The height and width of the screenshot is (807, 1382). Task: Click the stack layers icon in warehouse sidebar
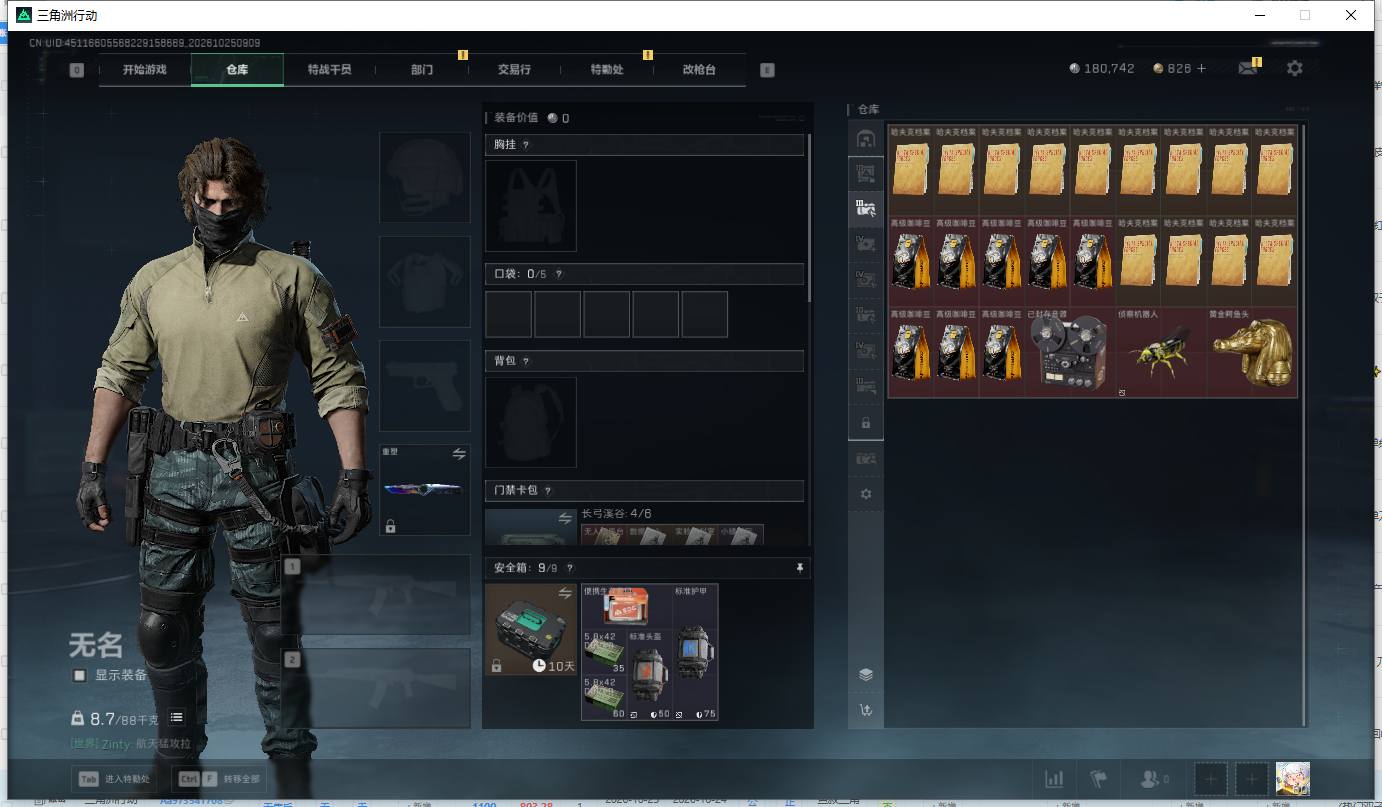point(866,674)
